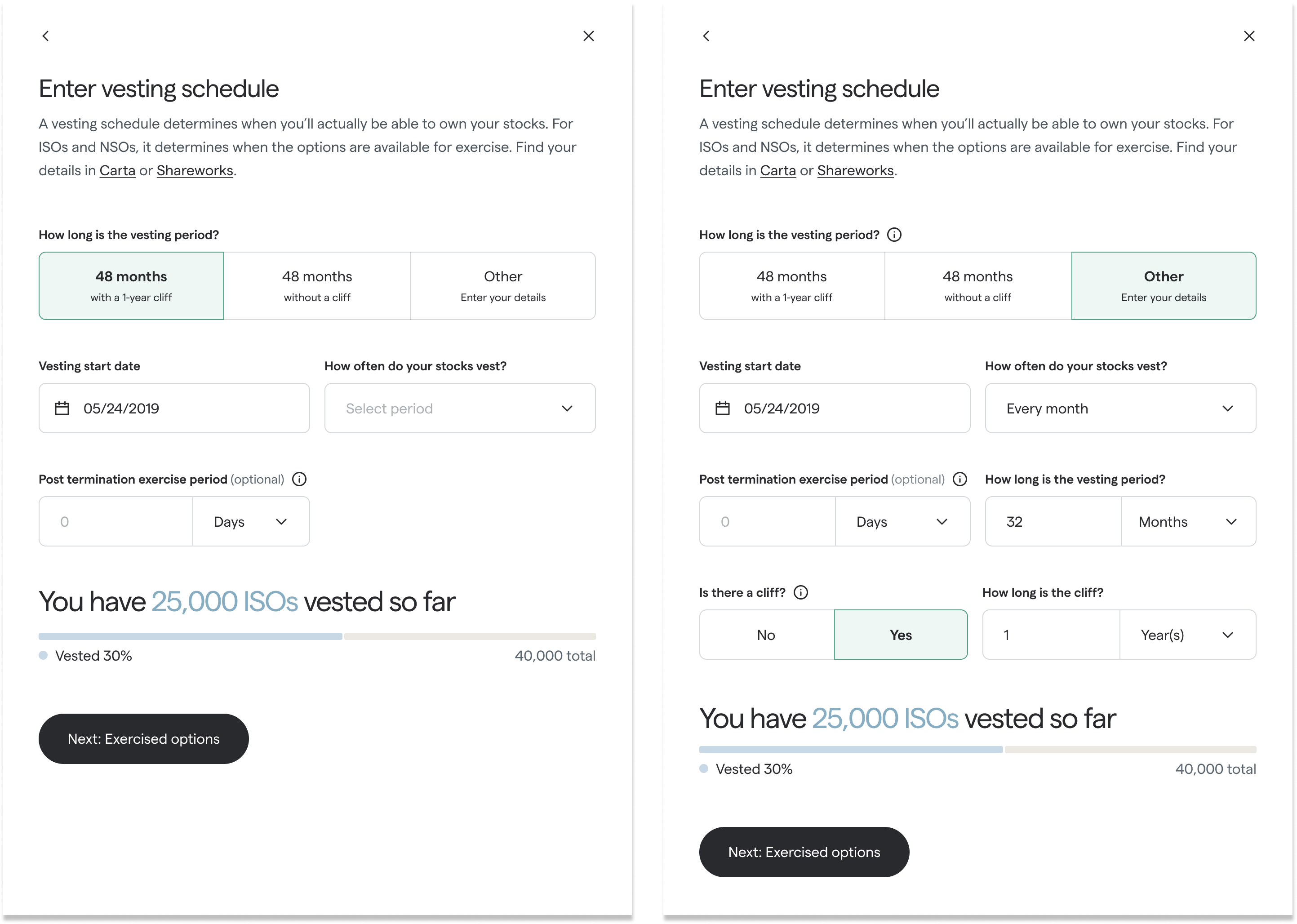Select the 'Other' option in the left panel
This screenshot has width=1297, height=924.
point(503,286)
